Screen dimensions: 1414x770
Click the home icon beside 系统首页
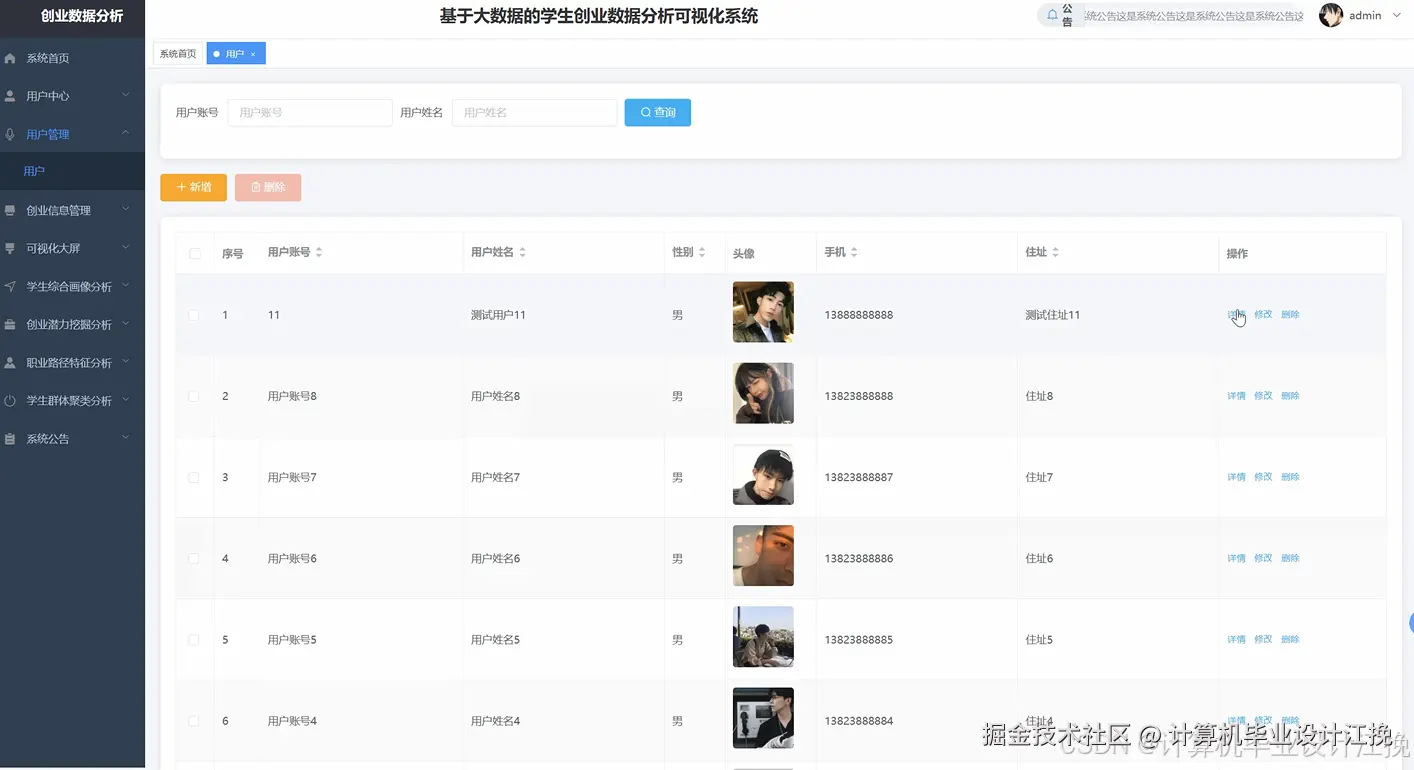point(10,59)
